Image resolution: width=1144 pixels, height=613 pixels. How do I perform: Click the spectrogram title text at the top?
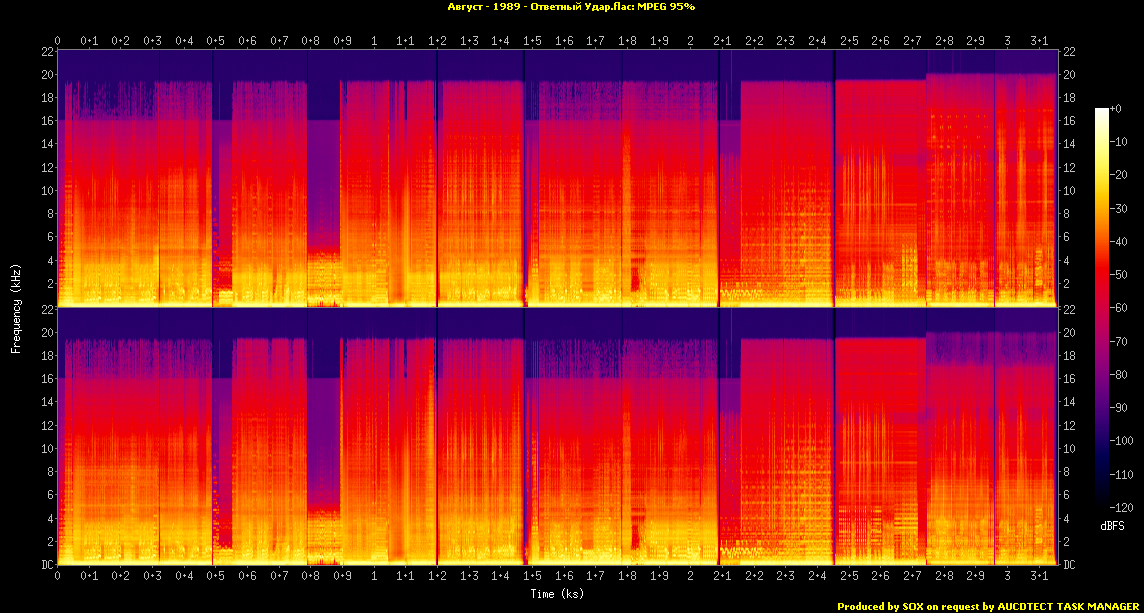point(571,7)
